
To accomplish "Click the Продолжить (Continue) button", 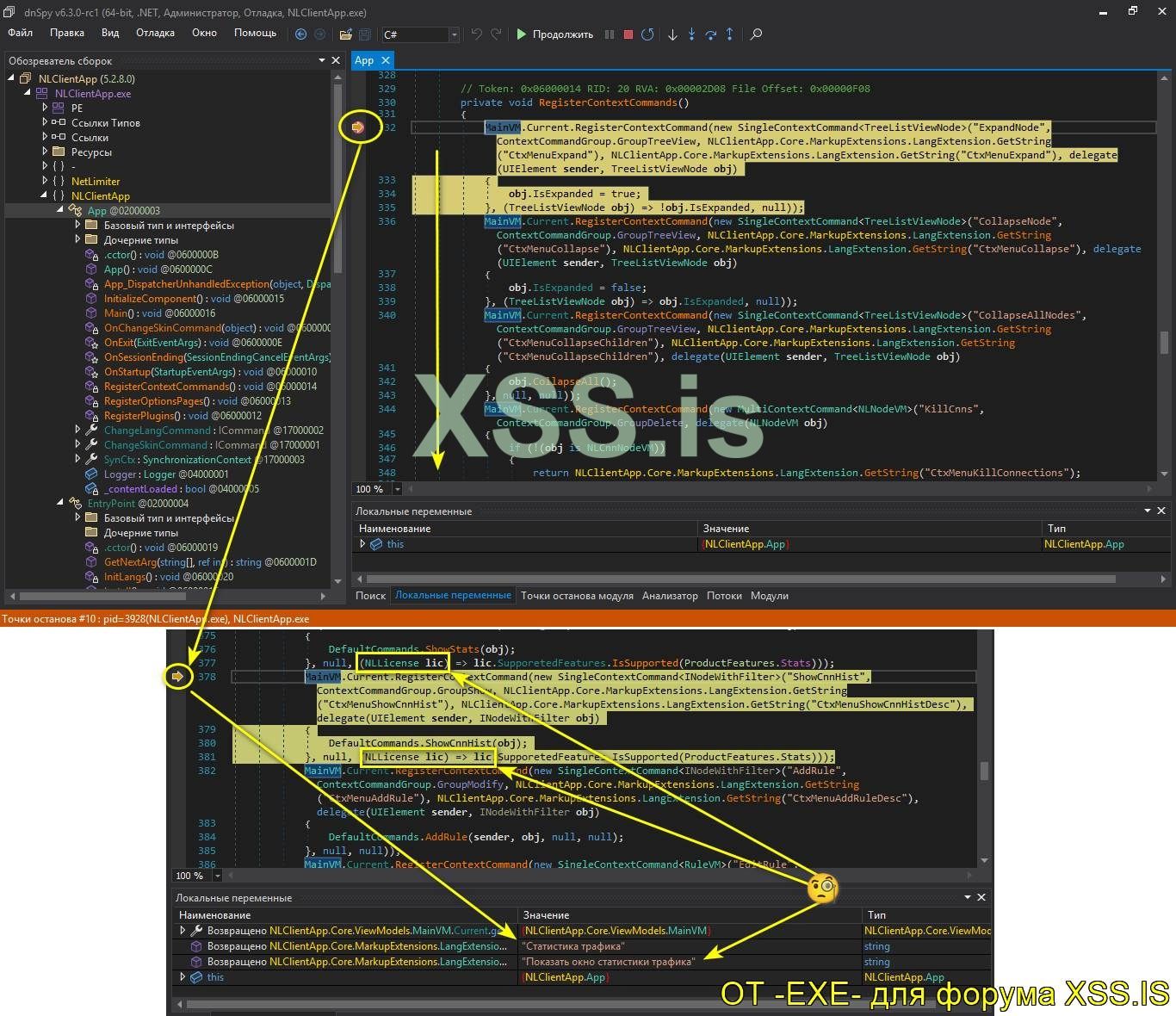I will click(x=554, y=34).
